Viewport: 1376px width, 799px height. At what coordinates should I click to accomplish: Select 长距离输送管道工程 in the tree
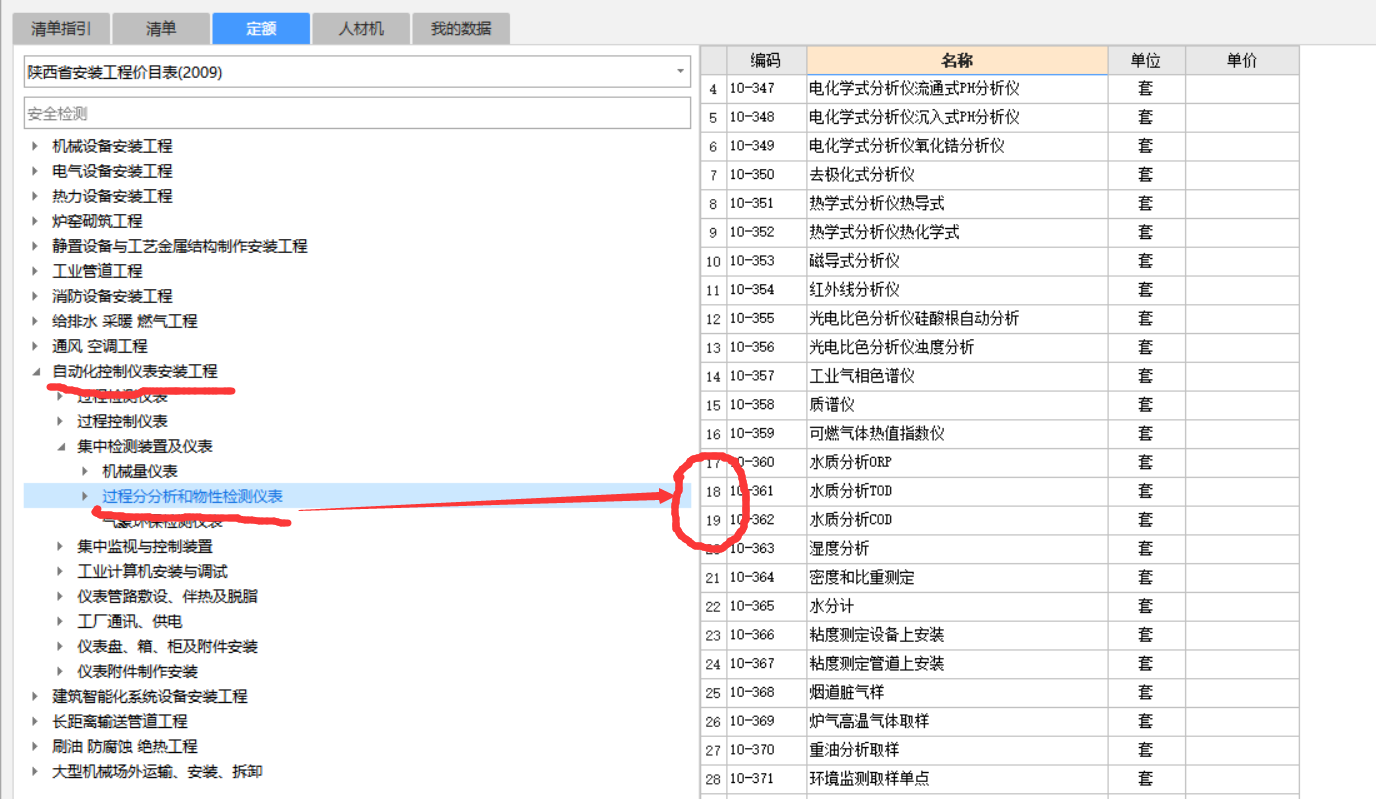[x=120, y=721]
